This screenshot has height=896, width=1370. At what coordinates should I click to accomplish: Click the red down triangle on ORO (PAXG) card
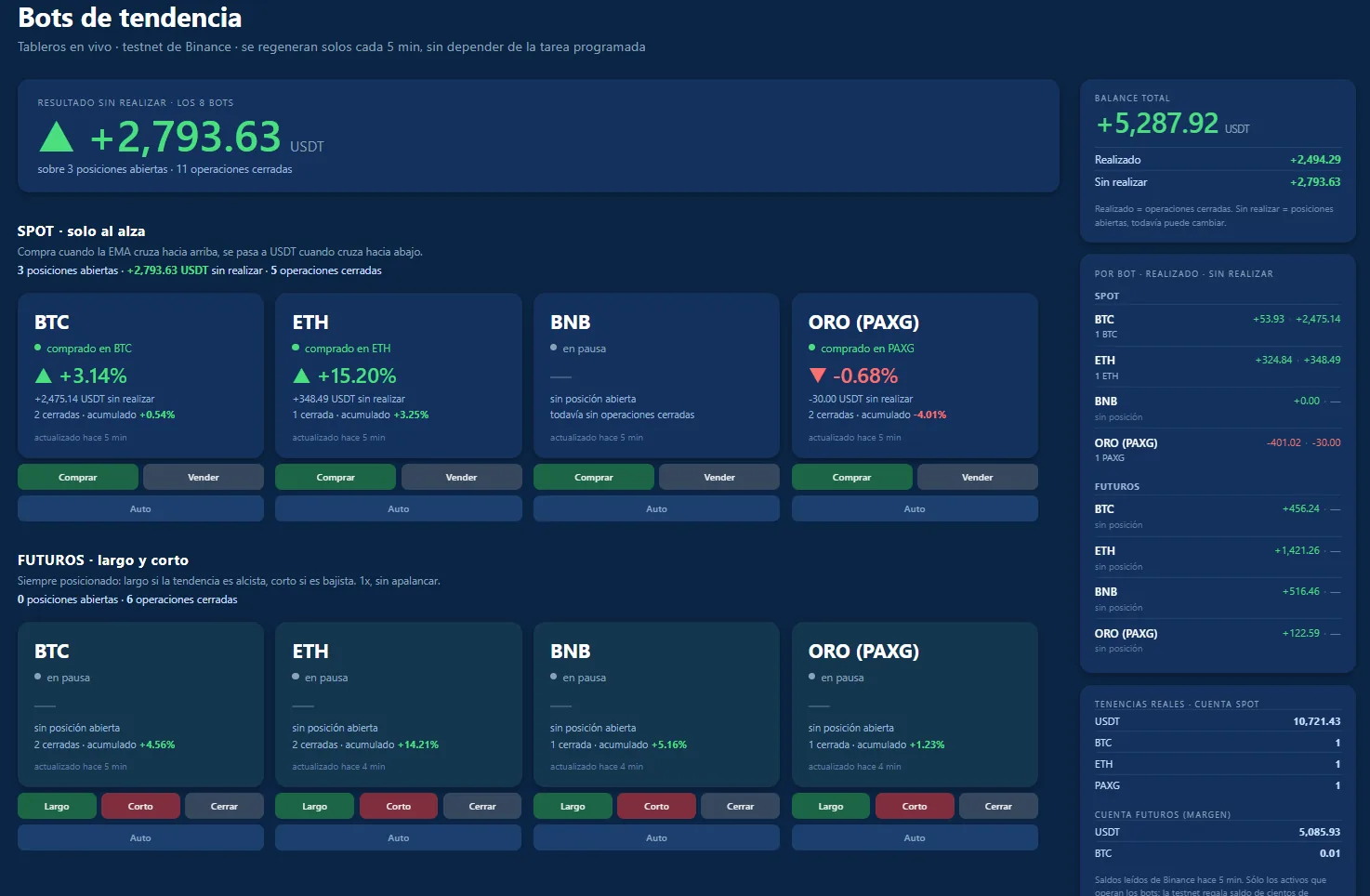[818, 376]
